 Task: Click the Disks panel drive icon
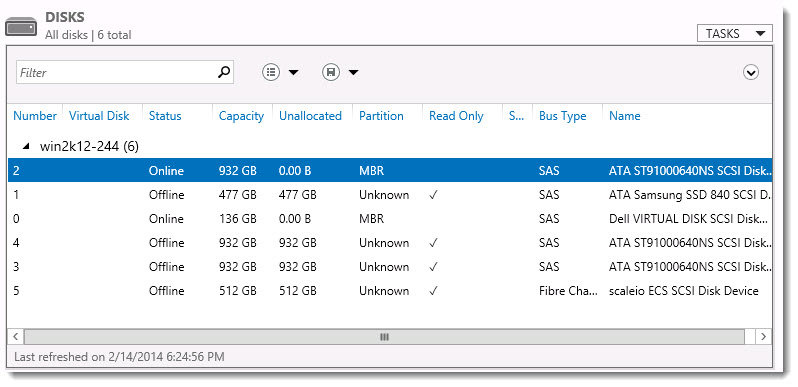[x=21, y=26]
